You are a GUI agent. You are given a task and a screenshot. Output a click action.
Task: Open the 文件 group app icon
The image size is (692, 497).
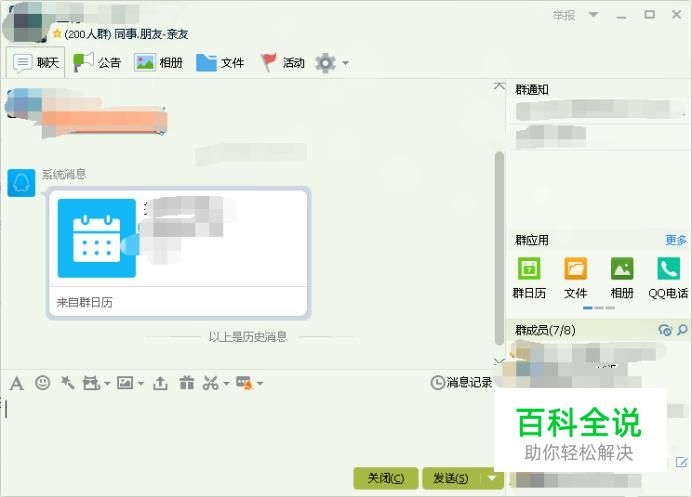click(x=575, y=278)
